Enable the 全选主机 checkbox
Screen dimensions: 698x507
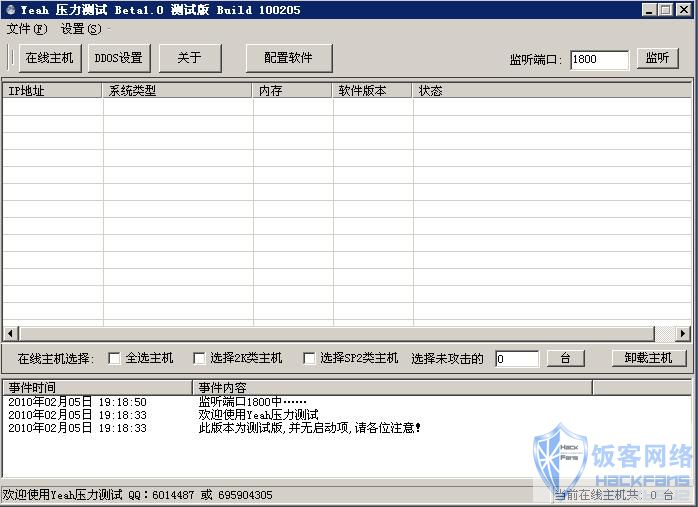coord(114,358)
